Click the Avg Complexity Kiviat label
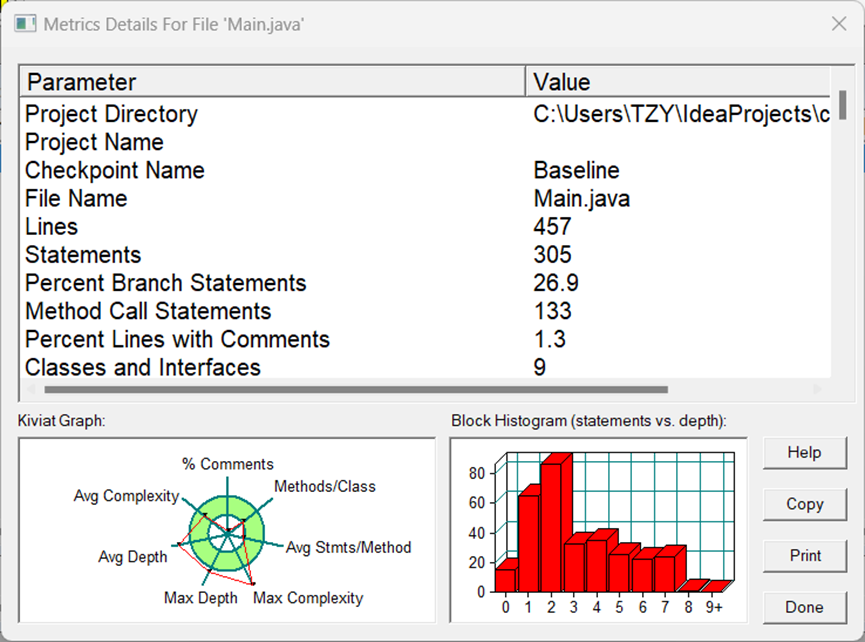This screenshot has width=865, height=642. [x=126, y=496]
